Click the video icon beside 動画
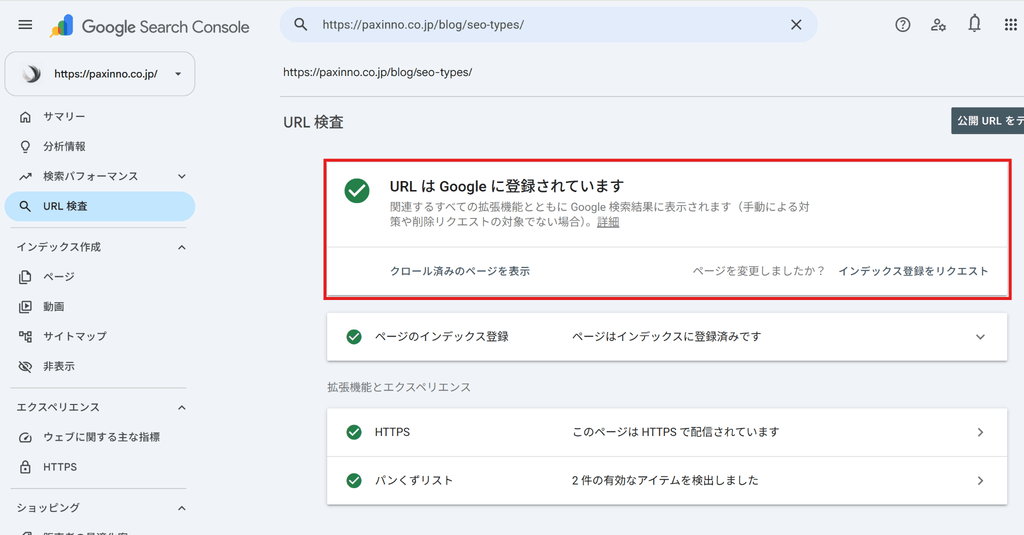This screenshot has height=535, width=1024. pyautogui.click(x=25, y=306)
